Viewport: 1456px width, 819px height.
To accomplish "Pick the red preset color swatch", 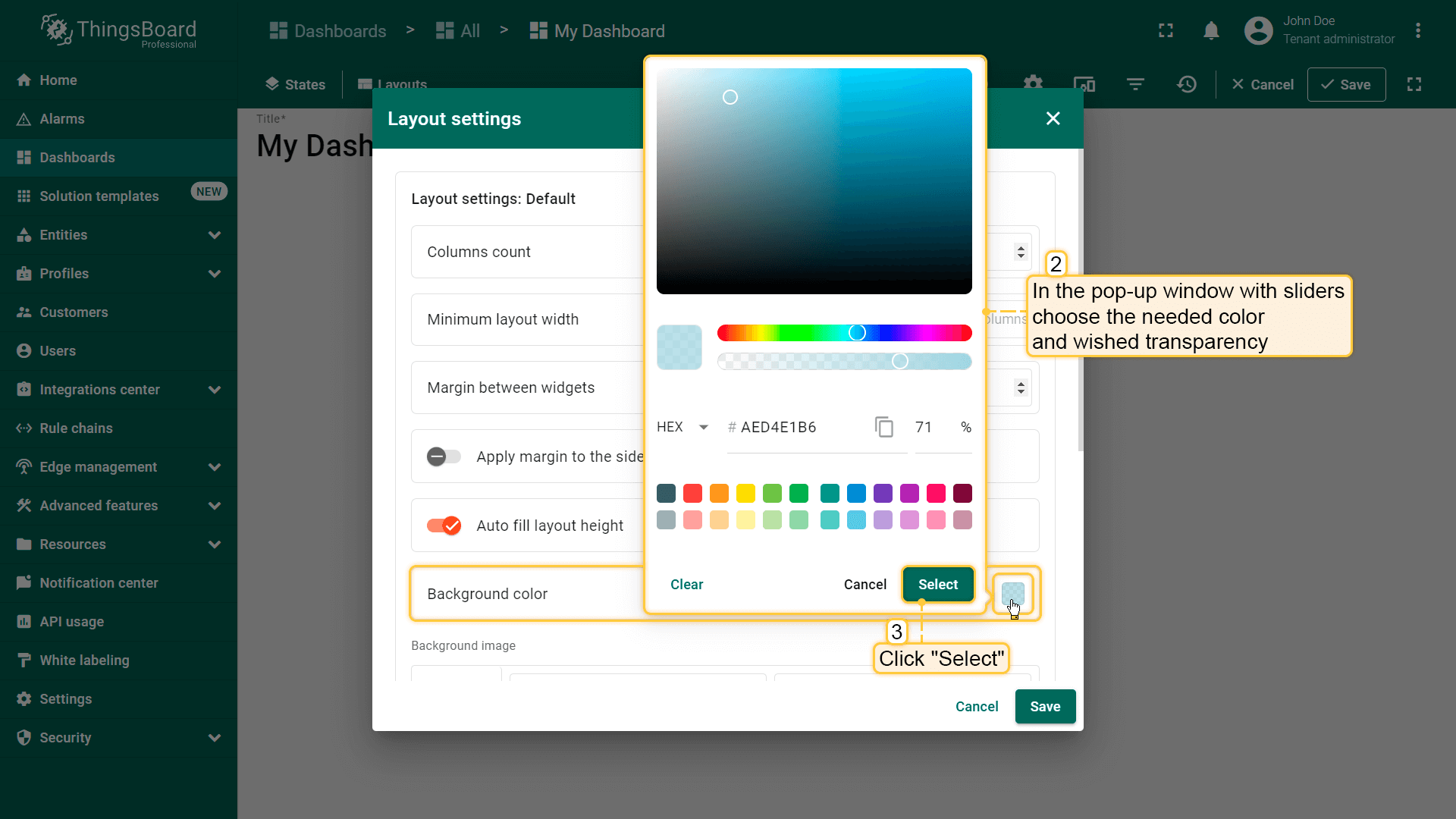I will coord(692,494).
